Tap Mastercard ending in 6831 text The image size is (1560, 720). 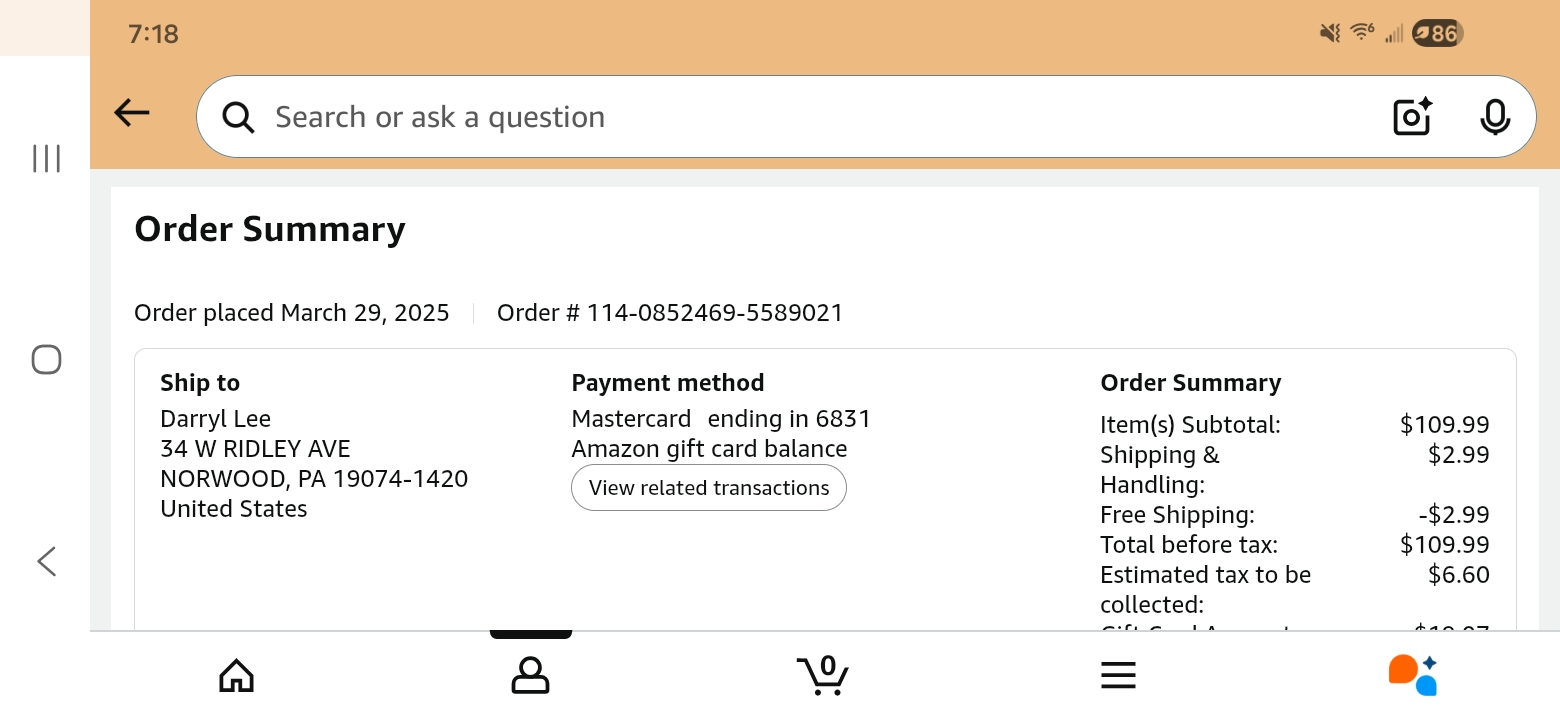coord(720,419)
